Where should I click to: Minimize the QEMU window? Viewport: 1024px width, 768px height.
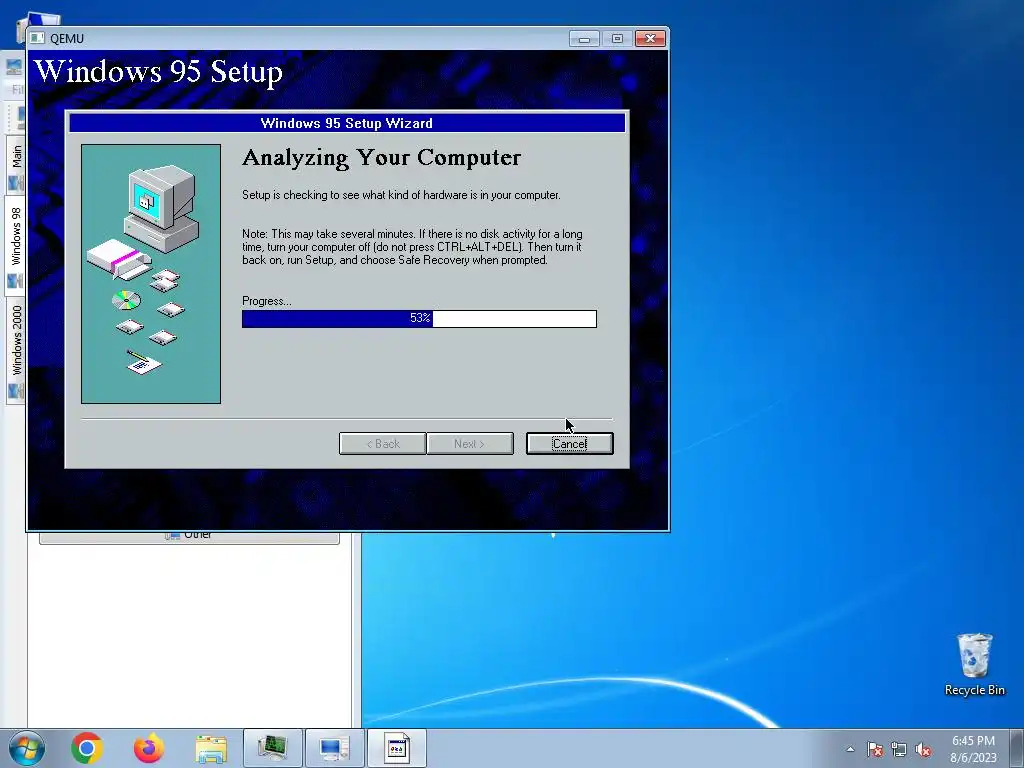584,39
